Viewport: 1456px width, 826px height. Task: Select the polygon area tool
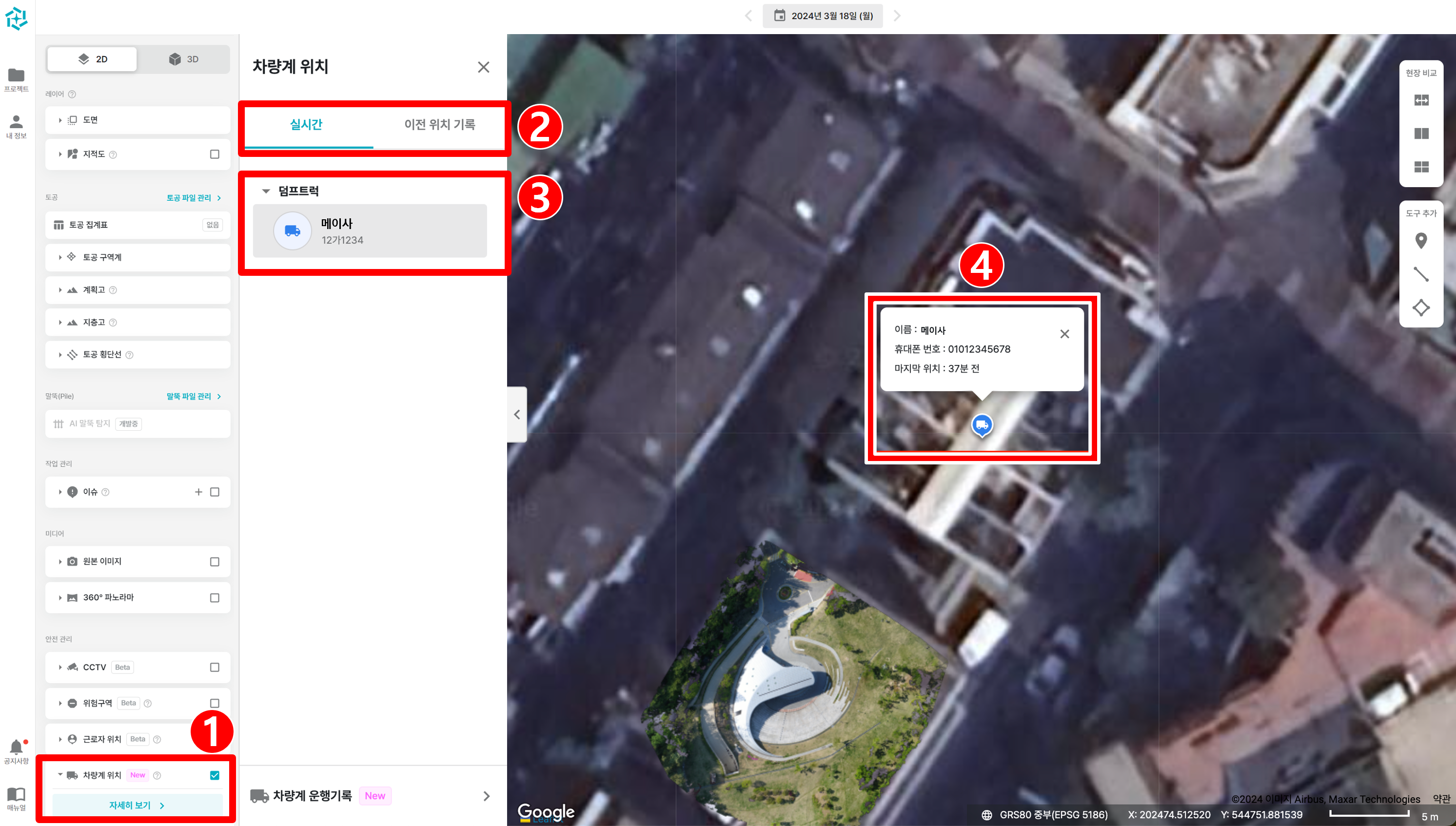pyautogui.click(x=1421, y=307)
